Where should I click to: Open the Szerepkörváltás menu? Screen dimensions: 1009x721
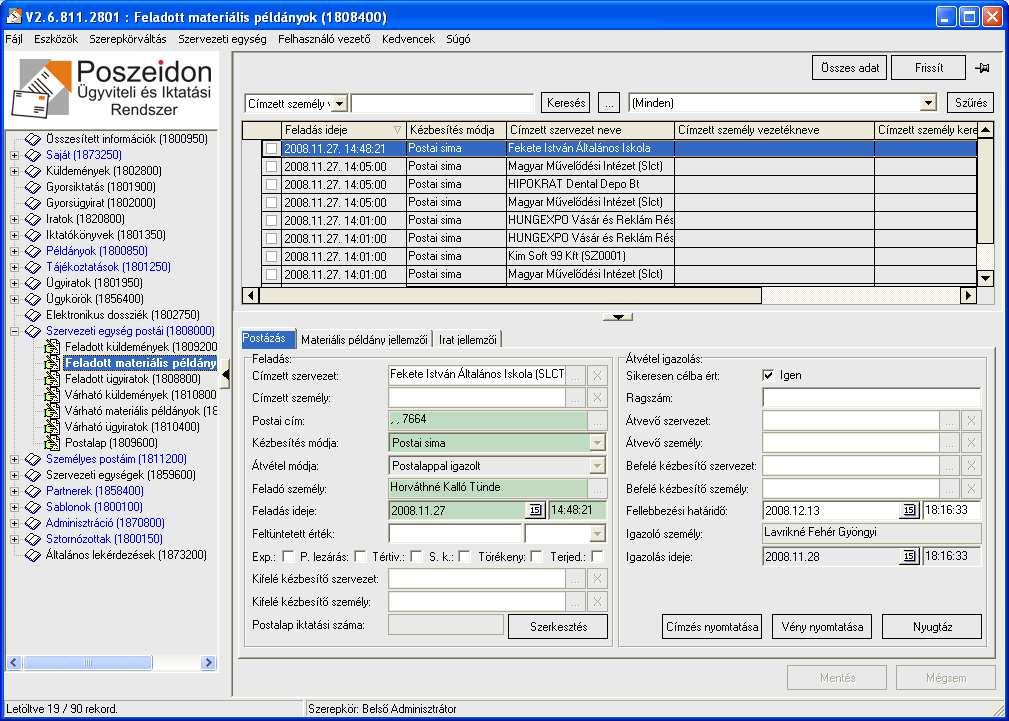[128, 39]
